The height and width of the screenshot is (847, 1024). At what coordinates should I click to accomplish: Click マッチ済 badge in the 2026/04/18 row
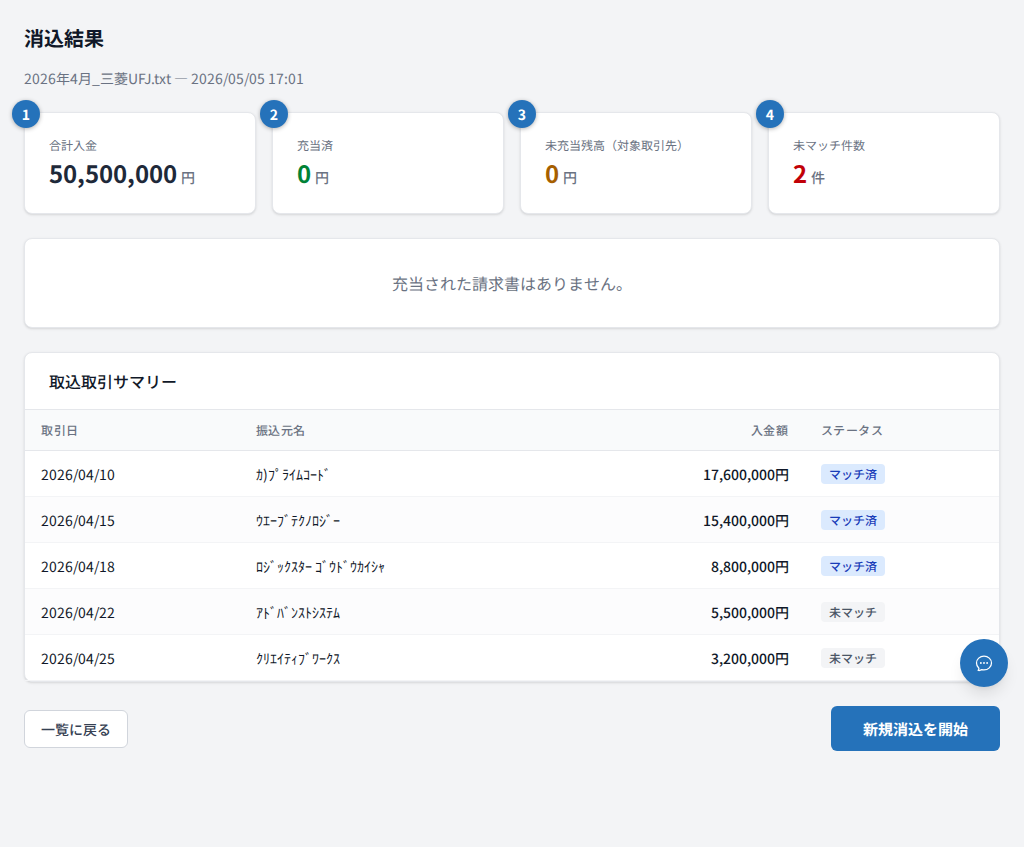(x=853, y=566)
